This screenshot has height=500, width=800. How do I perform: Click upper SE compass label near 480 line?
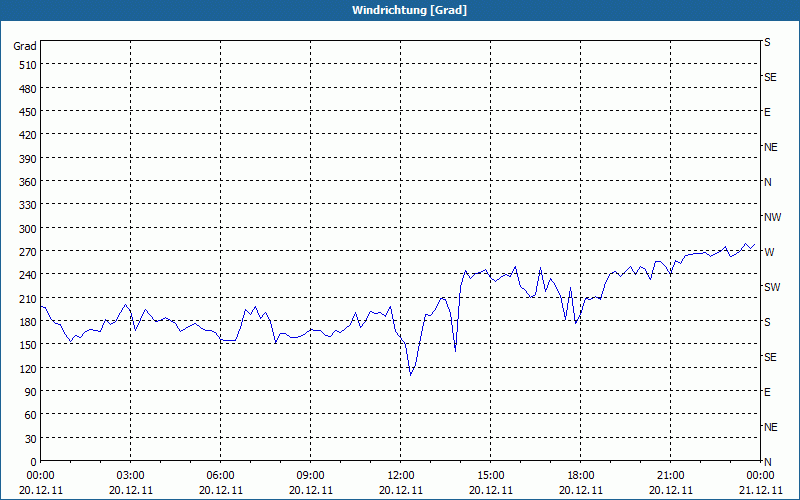tap(770, 77)
